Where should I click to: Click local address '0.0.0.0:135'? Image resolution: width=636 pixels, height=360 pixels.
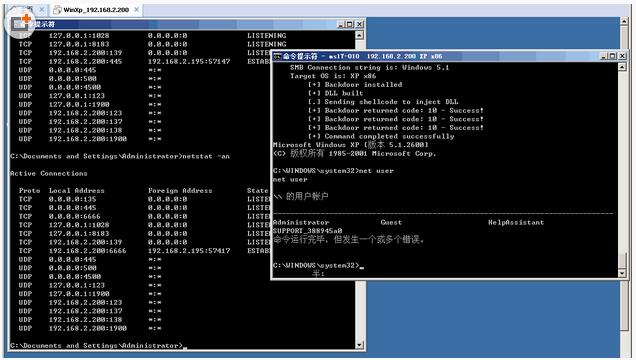point(73,199)
